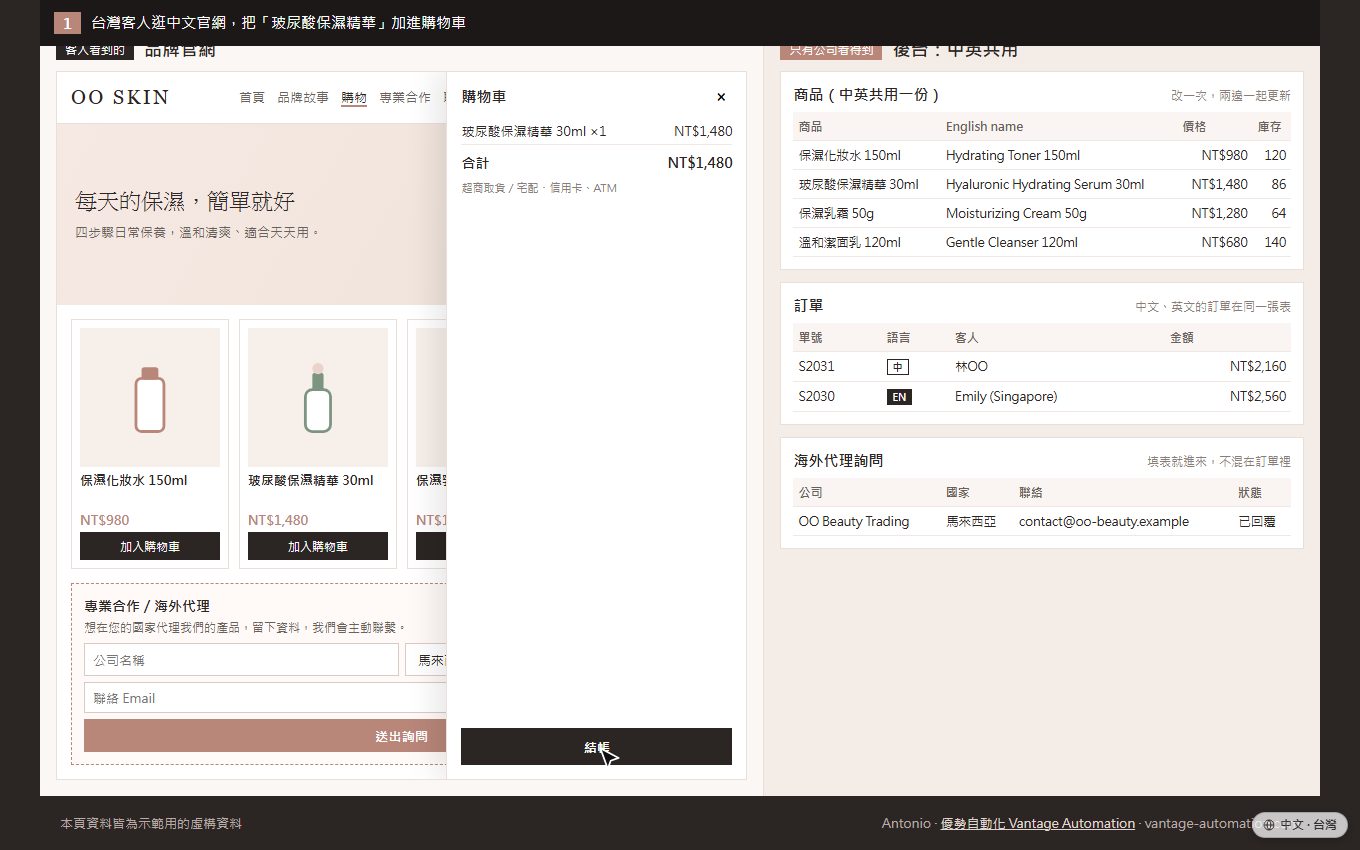Follow the 優勢自動化 Vantage Automation link
The width and height of the screenshot is (1360, 850).
point(1038,824)
